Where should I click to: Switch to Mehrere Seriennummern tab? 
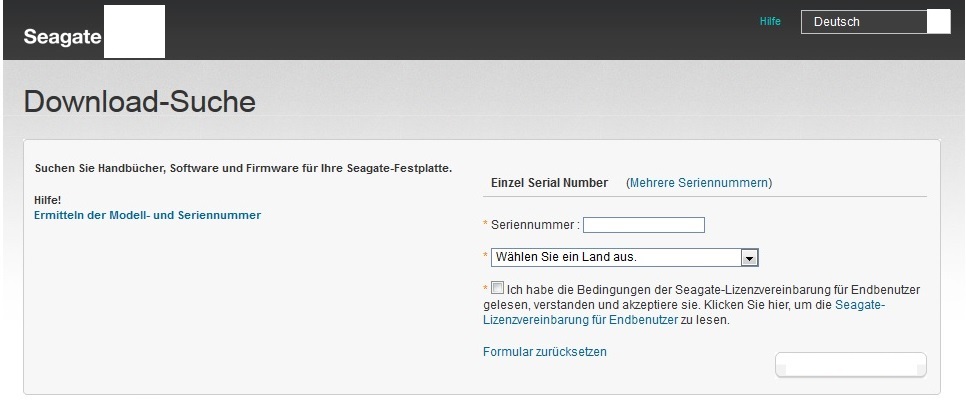[x=699, y=183]
